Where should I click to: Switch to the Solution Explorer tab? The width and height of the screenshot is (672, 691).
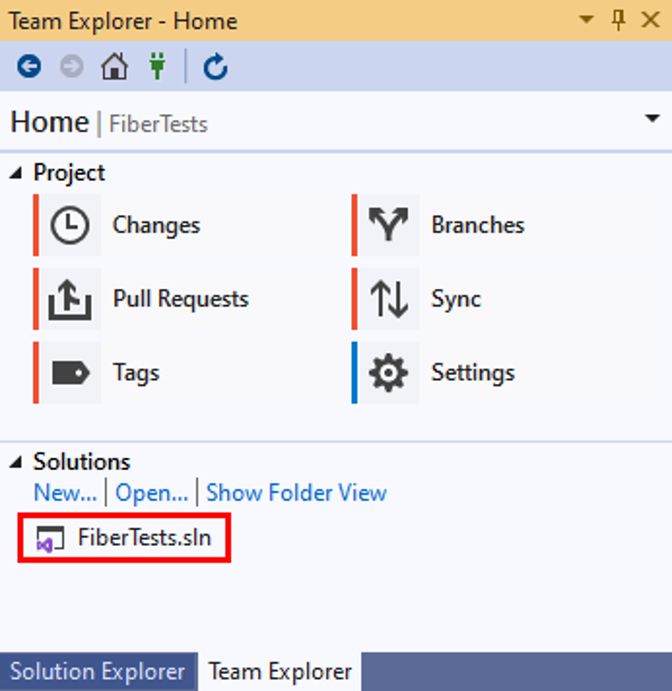[x=98, y=672]
